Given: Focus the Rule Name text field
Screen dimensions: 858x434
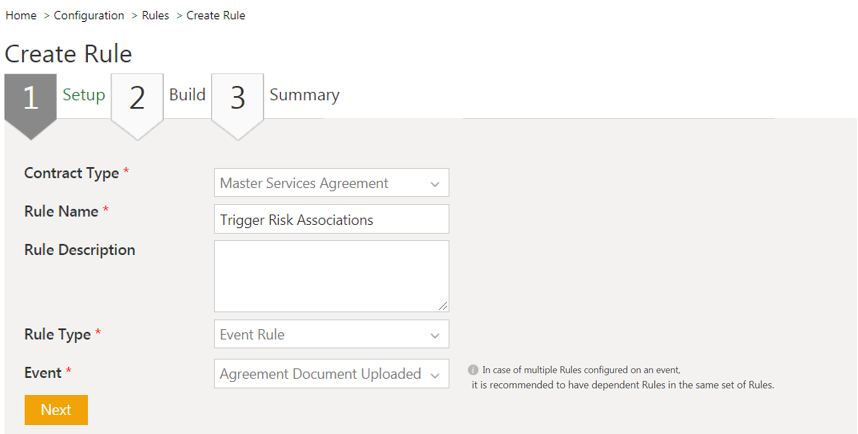Looking at the screenshot, I should coord(331,220).
